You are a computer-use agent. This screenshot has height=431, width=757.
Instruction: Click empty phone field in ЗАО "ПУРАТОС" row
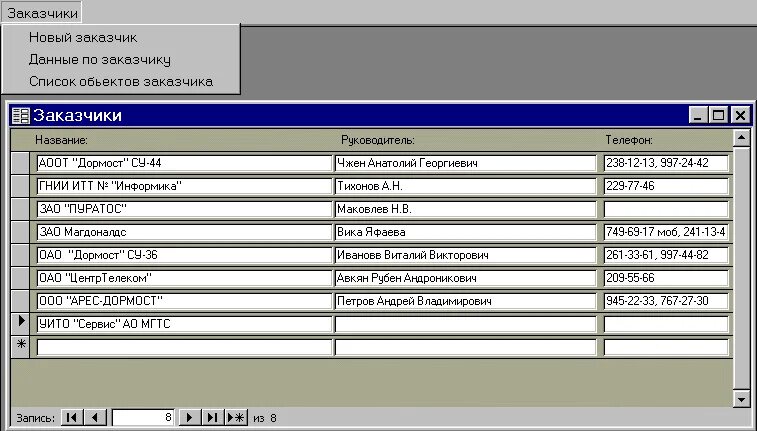(x=666, y=209)
